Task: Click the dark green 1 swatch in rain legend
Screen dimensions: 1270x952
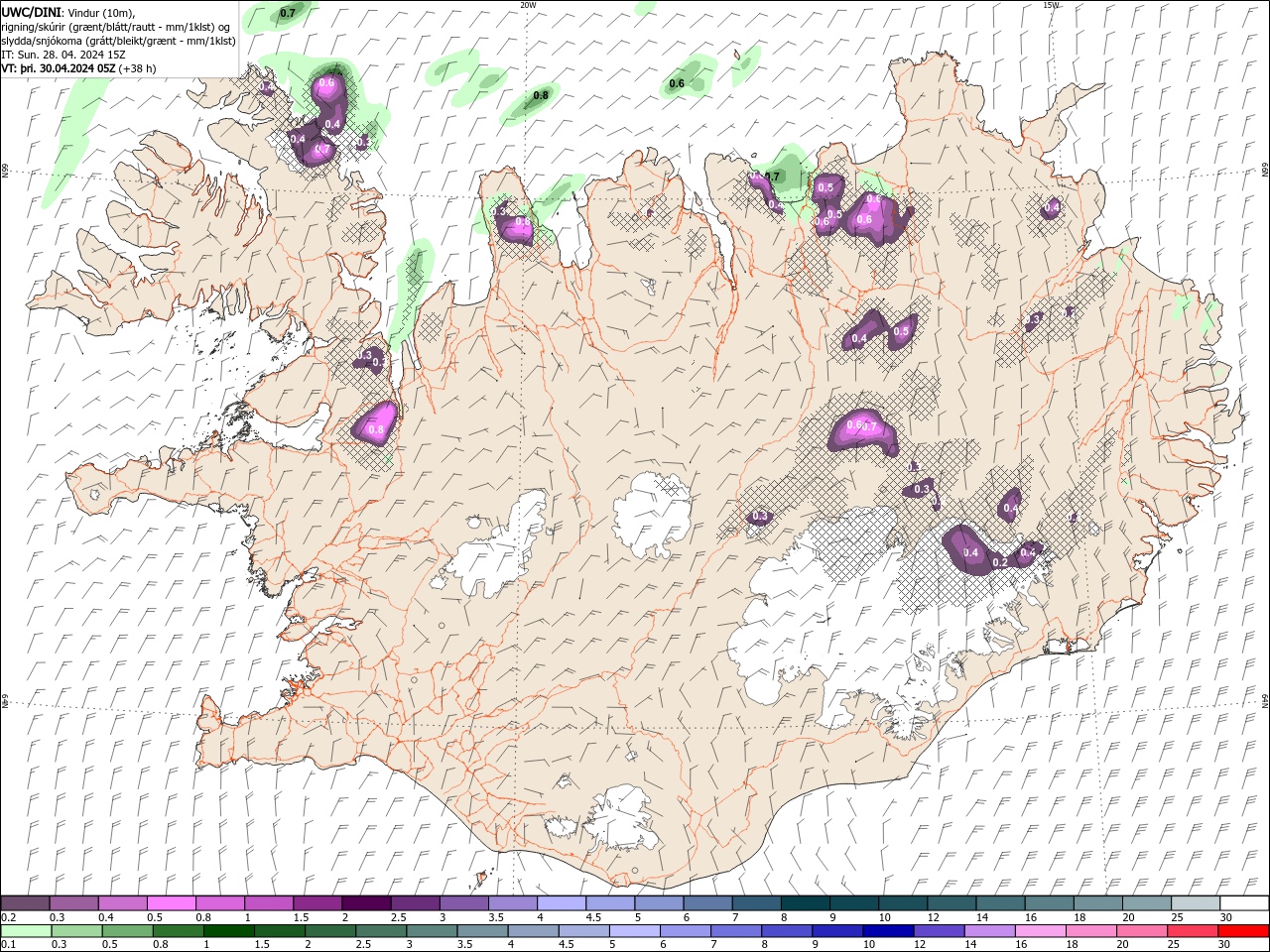Action: point(228,931)
